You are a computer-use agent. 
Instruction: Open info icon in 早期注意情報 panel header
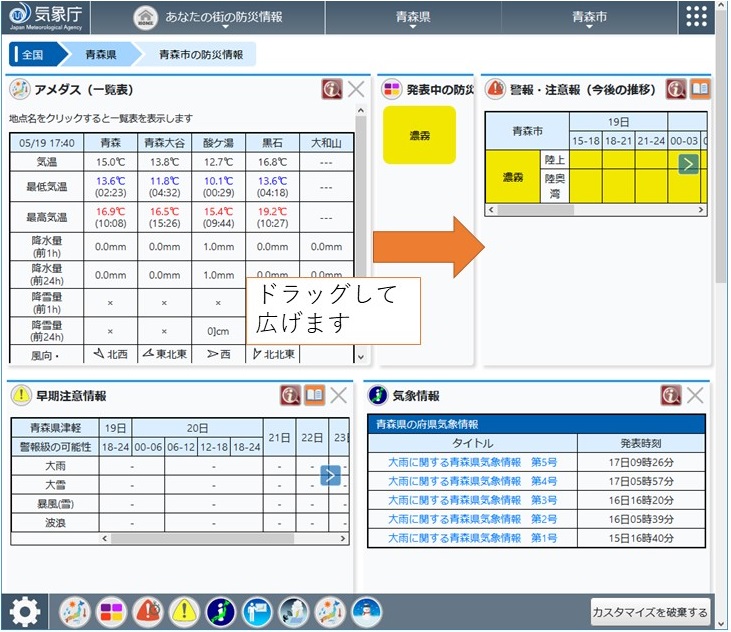(290, 396)
